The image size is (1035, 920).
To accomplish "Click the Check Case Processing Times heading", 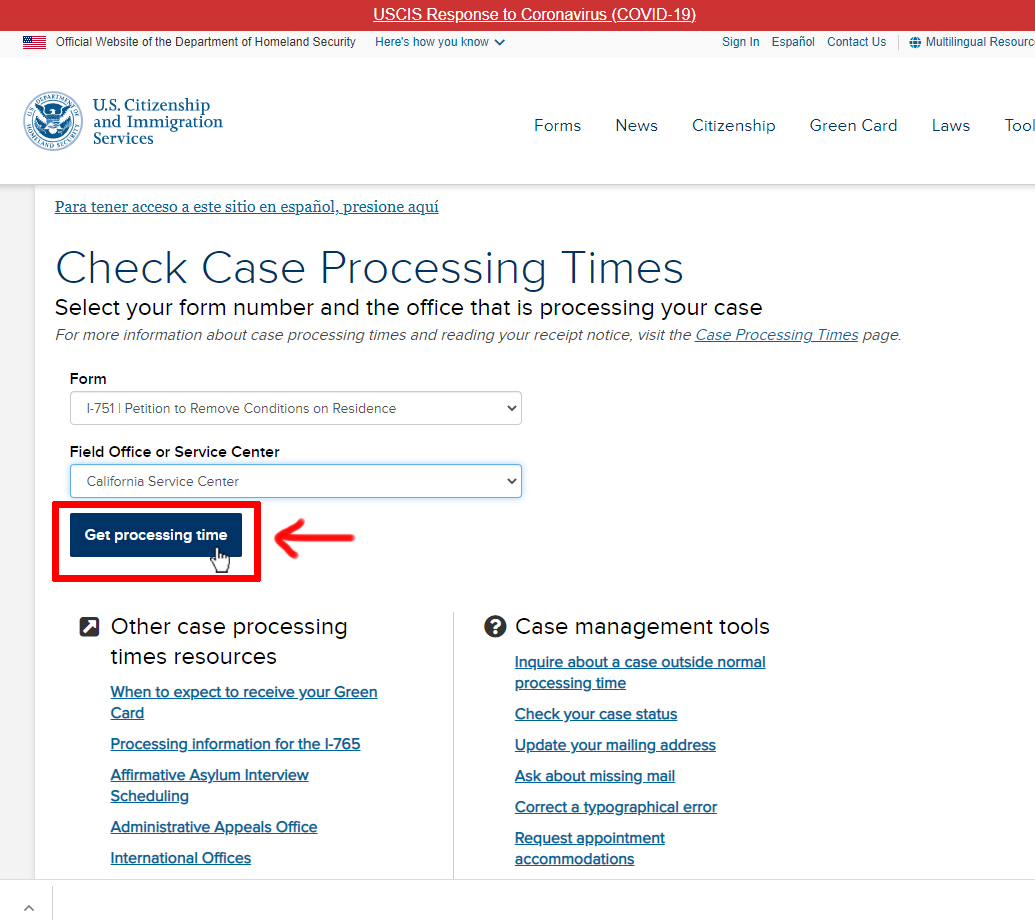I will [369, 267].
